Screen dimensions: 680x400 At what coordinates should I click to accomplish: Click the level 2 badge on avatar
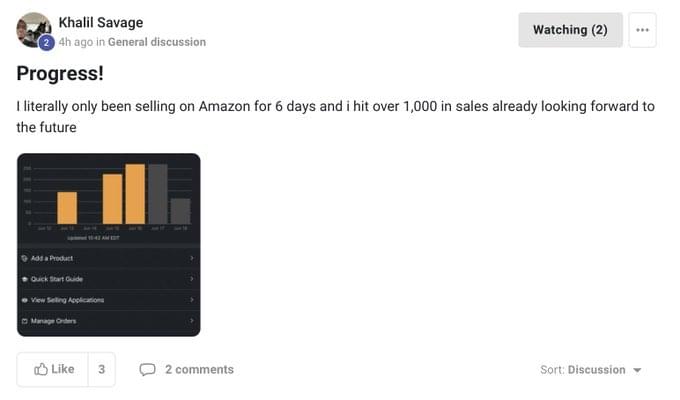click(x=46, y=42)
